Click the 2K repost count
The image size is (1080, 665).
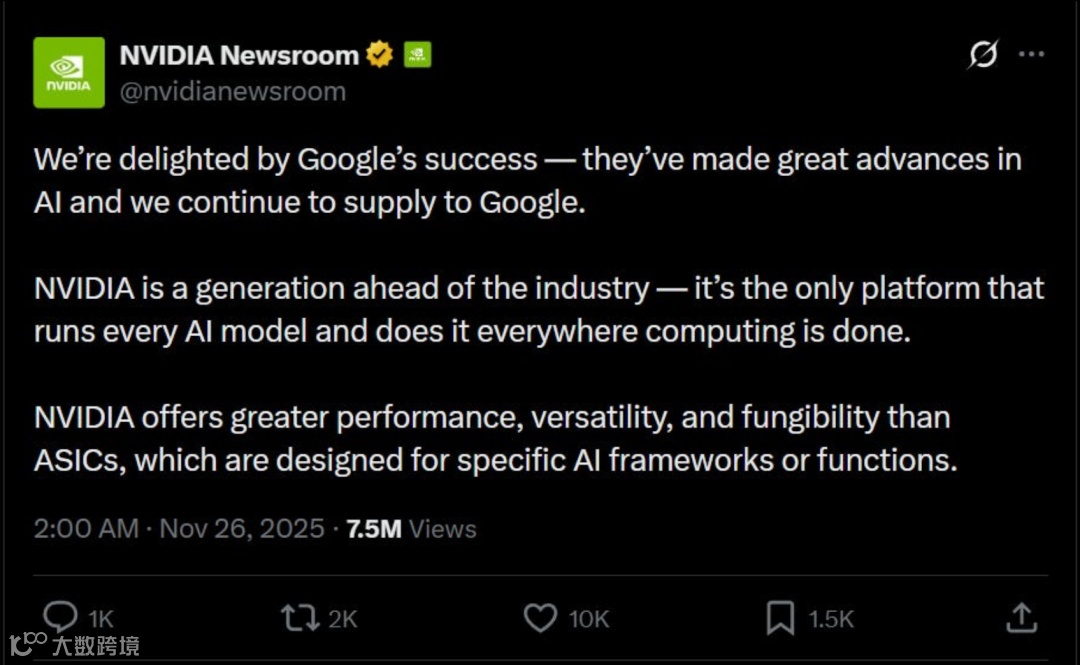tap(342, 619)
